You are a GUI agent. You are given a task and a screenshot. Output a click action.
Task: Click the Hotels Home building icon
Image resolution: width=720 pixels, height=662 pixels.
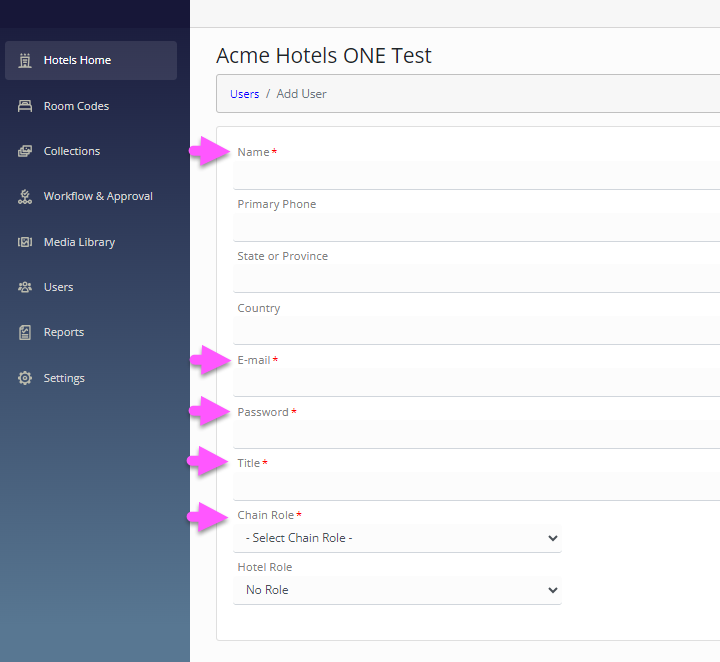[x=25, y=60]
